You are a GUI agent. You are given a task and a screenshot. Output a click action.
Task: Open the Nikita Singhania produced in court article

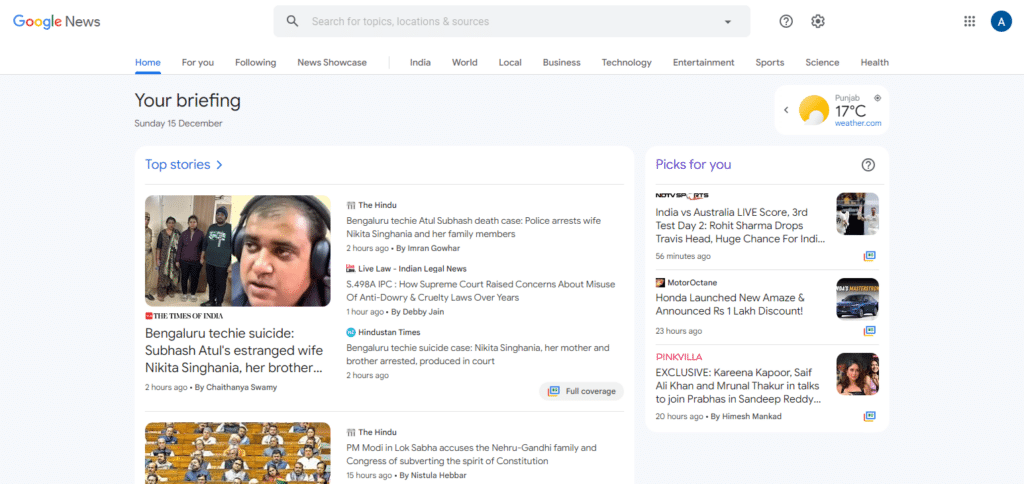[x=477, y=354]
